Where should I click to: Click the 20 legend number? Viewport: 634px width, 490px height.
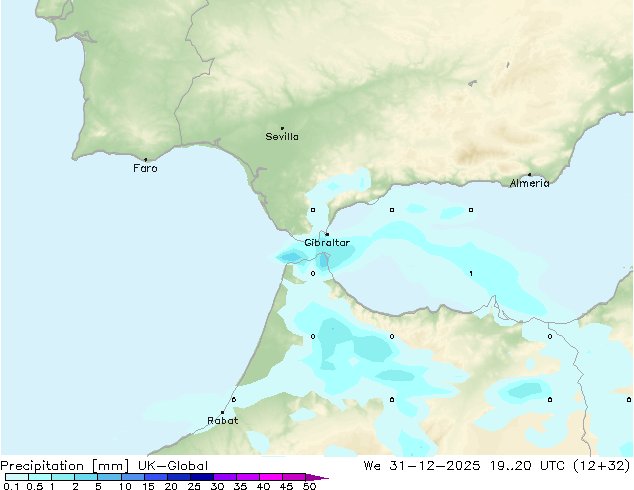[171, 486]
